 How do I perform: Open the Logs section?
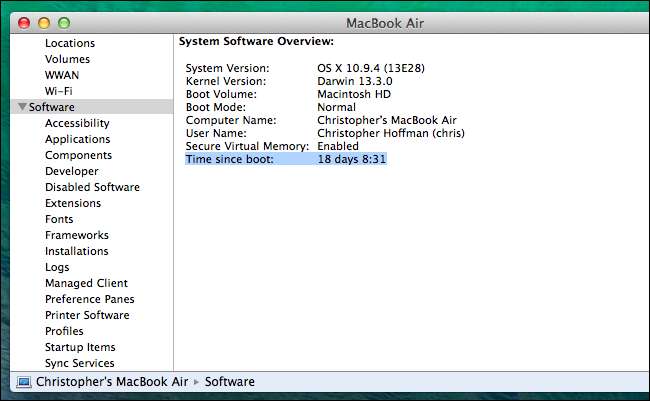(x=57, y=267)
